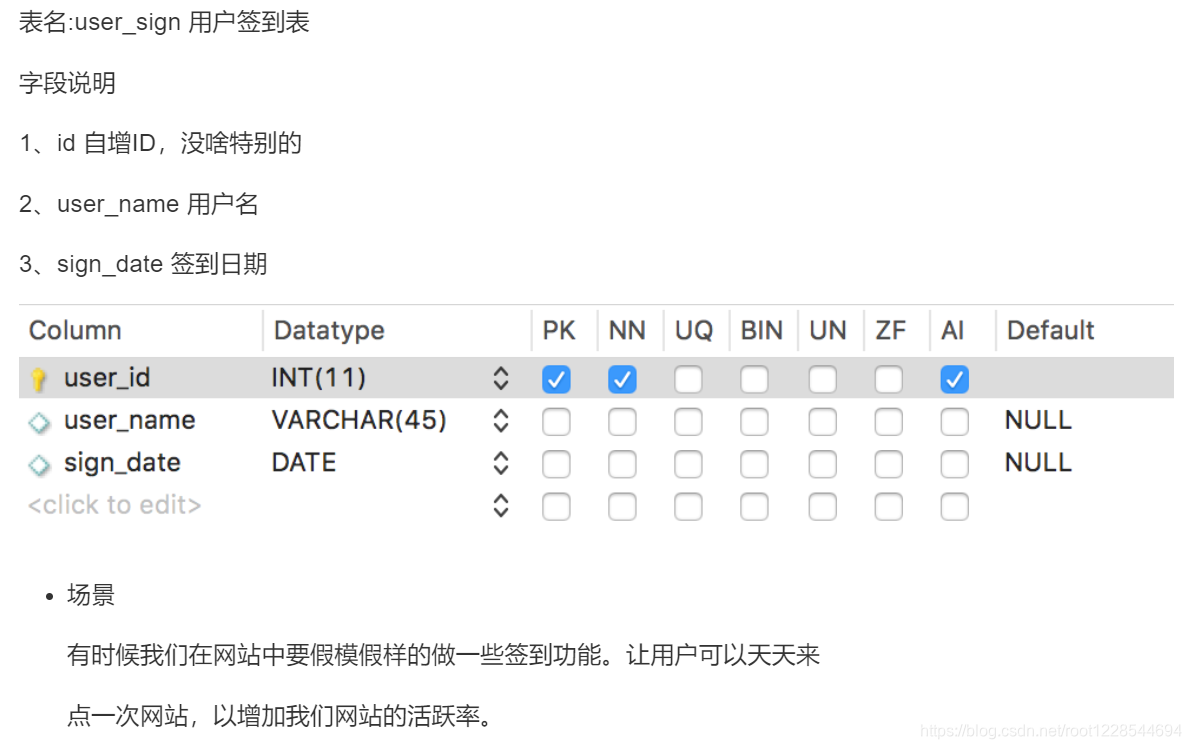The image size is (1191, 749).
Task: Click the NN column header
Action: click(627, 330)
